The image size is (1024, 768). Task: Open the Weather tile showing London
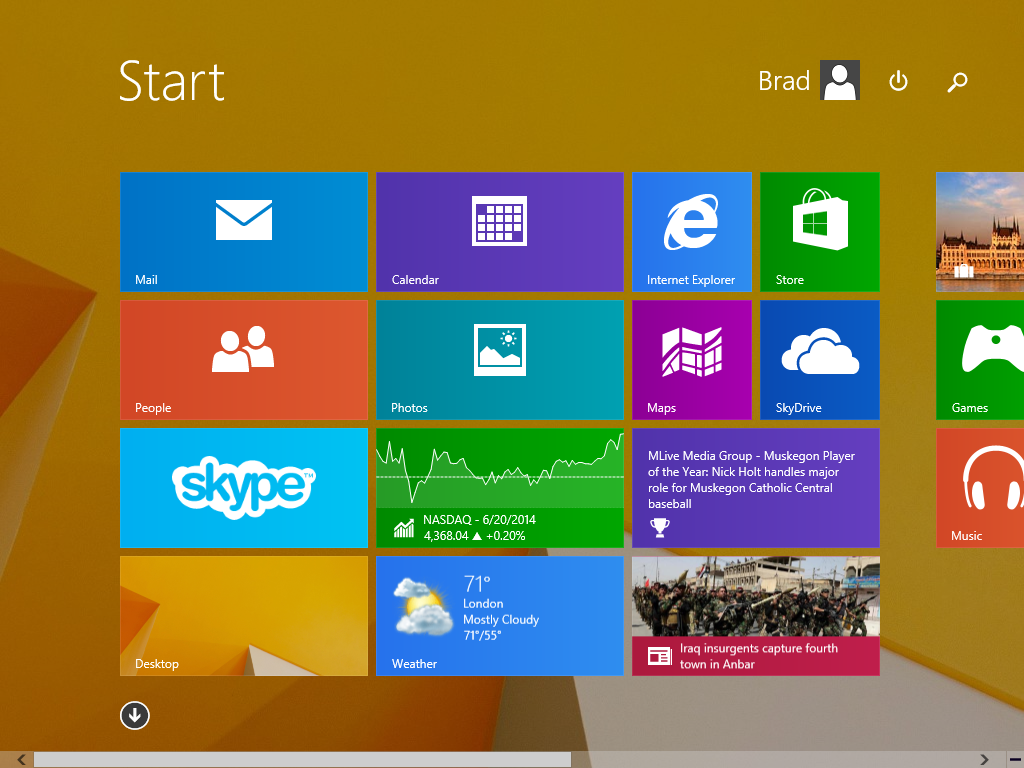point(500,616)
